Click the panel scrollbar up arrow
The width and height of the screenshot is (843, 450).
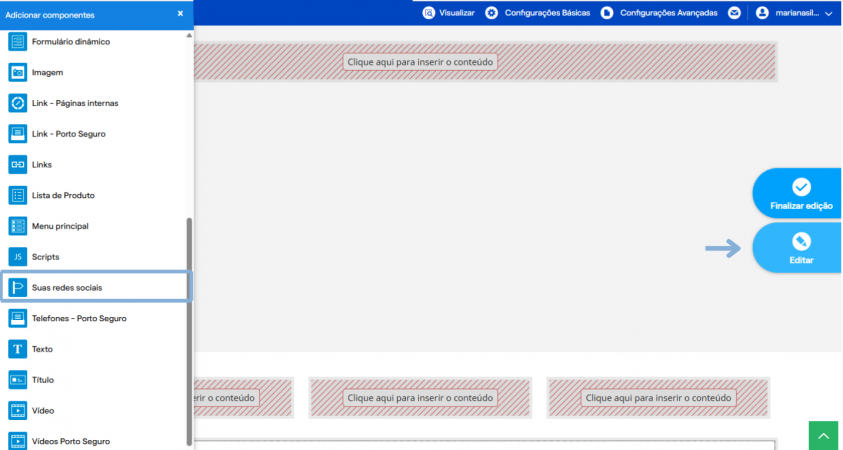(189, 35)
